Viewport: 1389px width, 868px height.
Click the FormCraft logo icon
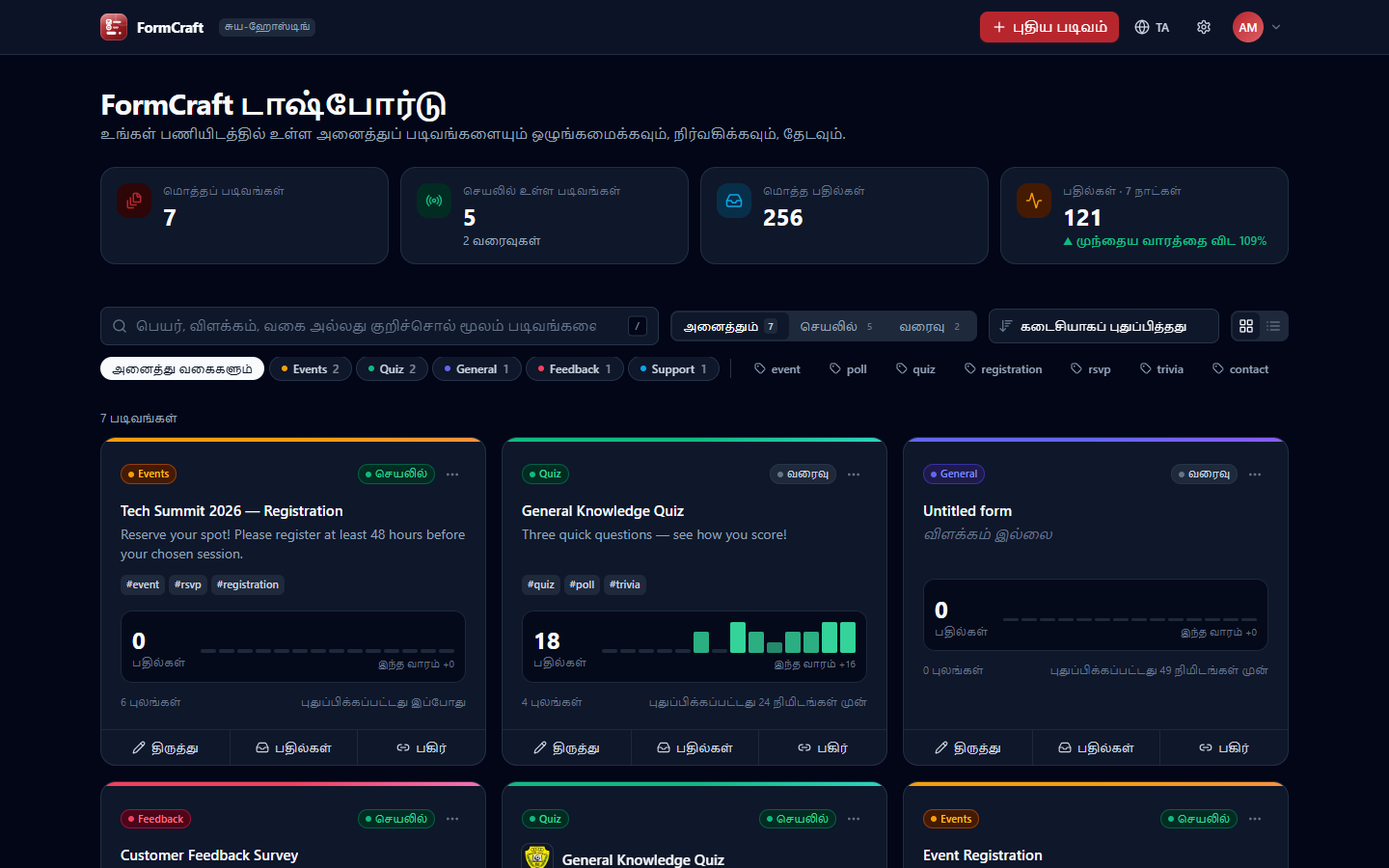pos(114,27)
